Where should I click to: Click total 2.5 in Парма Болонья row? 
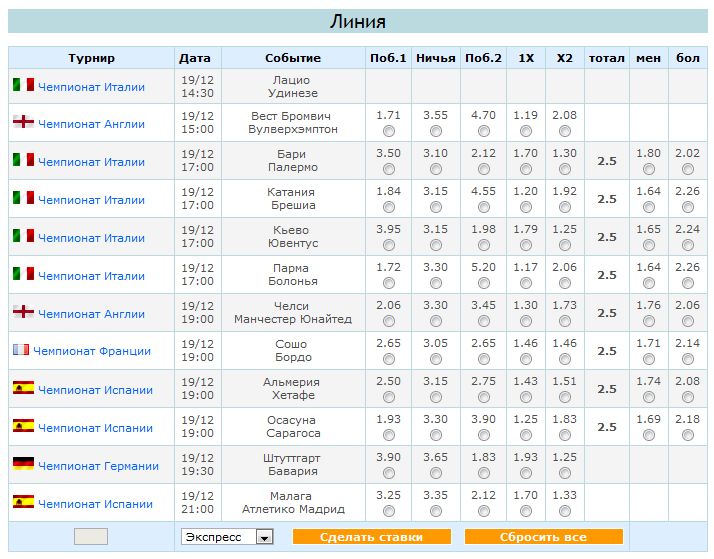click(x=607, y=275)
